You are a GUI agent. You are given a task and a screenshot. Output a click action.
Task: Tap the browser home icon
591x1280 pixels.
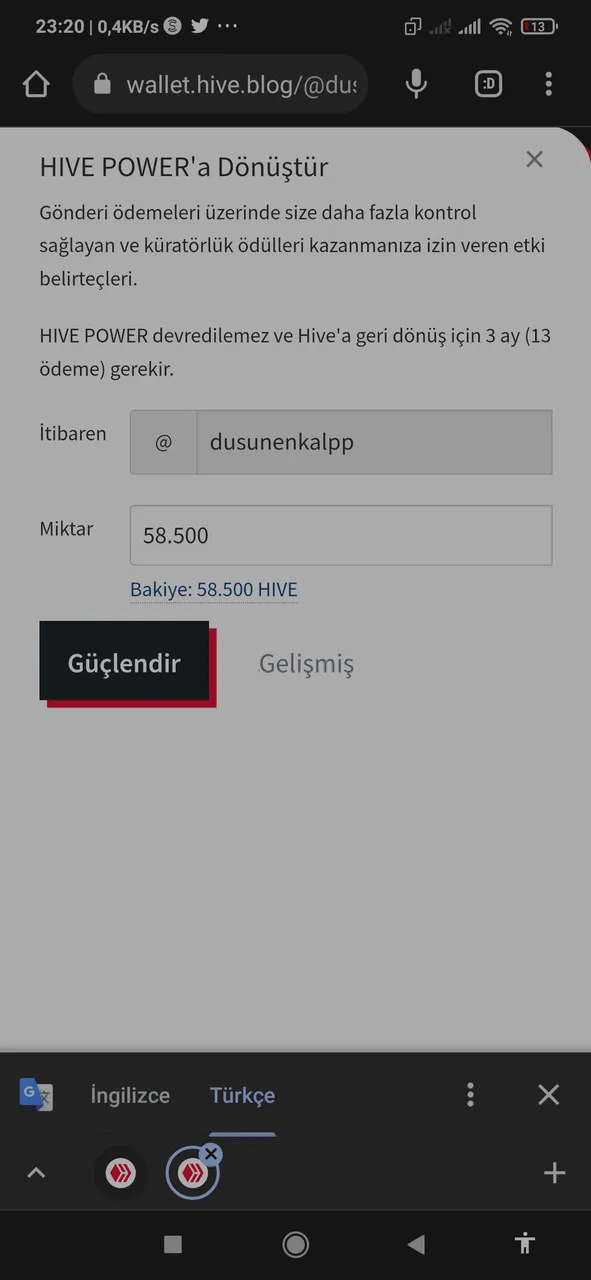point(36,85)
